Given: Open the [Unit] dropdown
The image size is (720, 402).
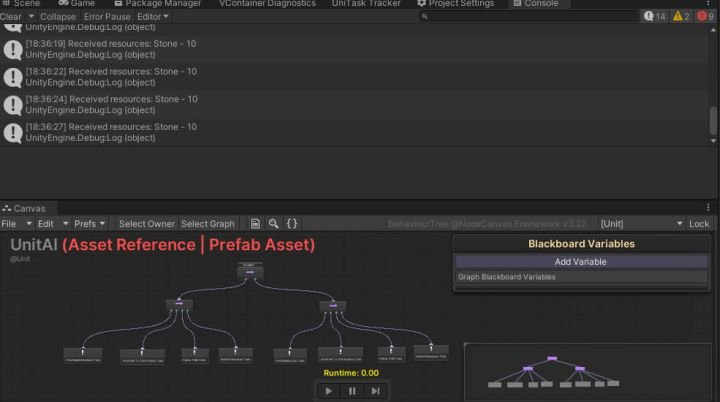Looking at the screenshot, I should click(641, 224).
